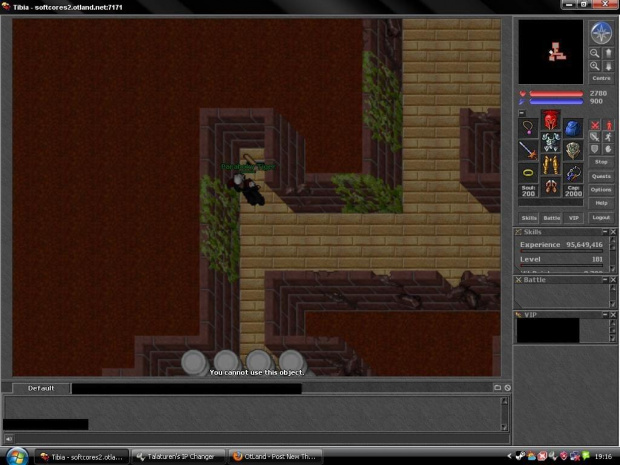This screenshot has height=465, width=620.
Task: Click ignore list icon in chat bar
Action: click(508, 388)
